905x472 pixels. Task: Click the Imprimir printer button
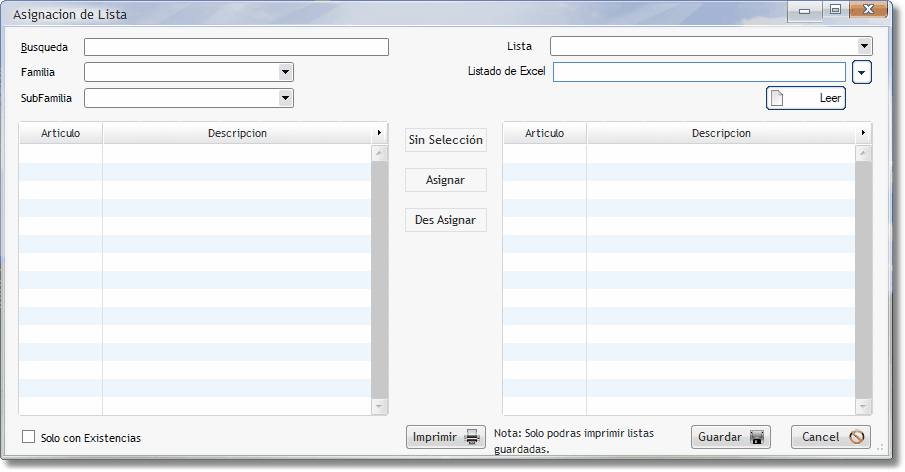coord(446,437)
